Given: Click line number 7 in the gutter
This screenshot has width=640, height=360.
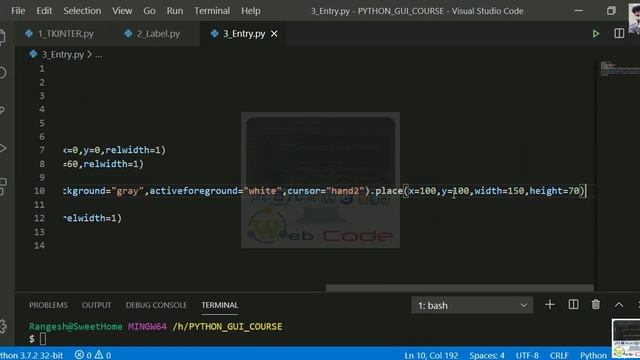Looking at the screenshot, I should tap(42, 150).
